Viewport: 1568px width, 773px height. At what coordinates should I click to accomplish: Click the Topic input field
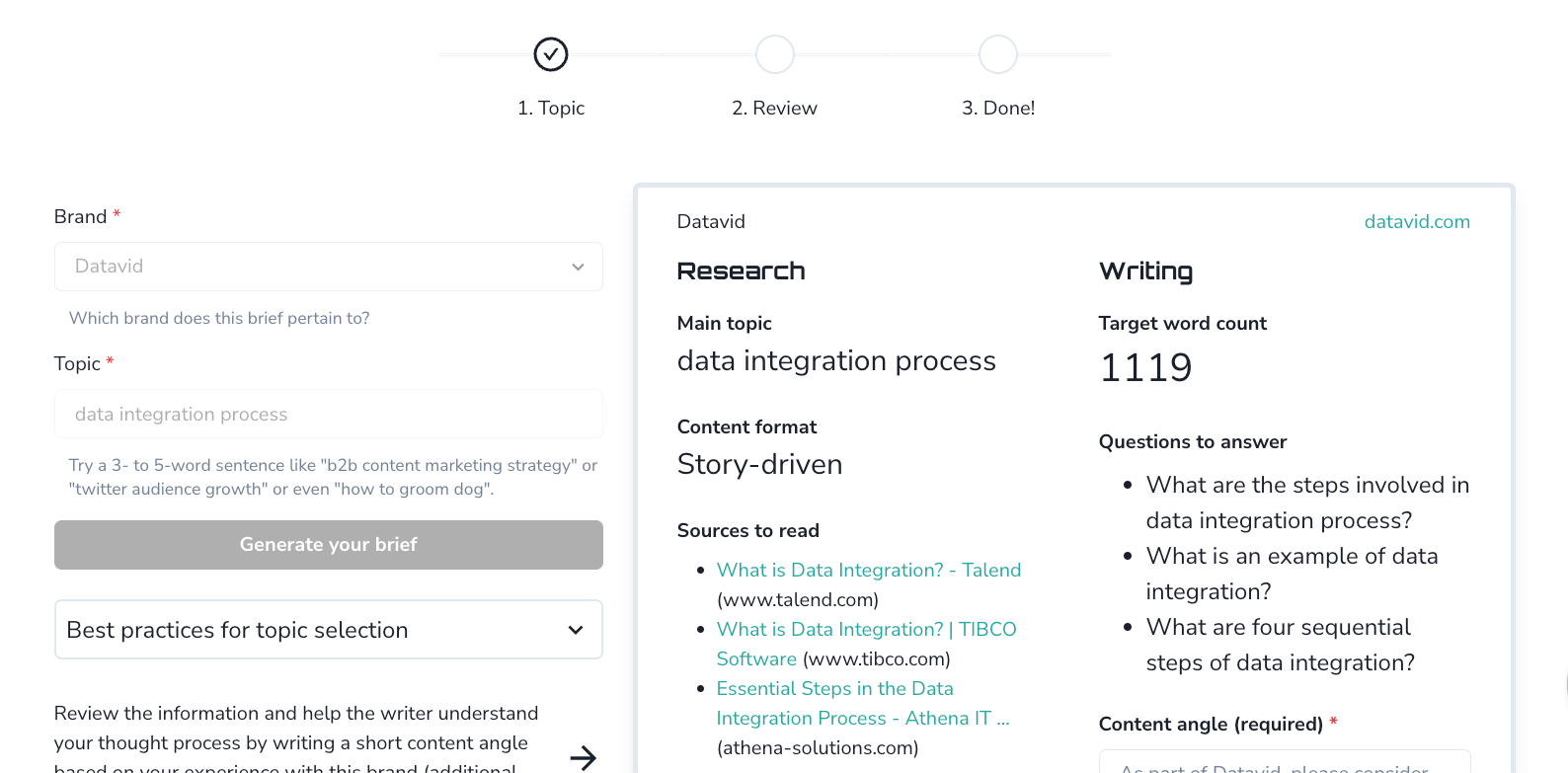click(x=329, y=414)
